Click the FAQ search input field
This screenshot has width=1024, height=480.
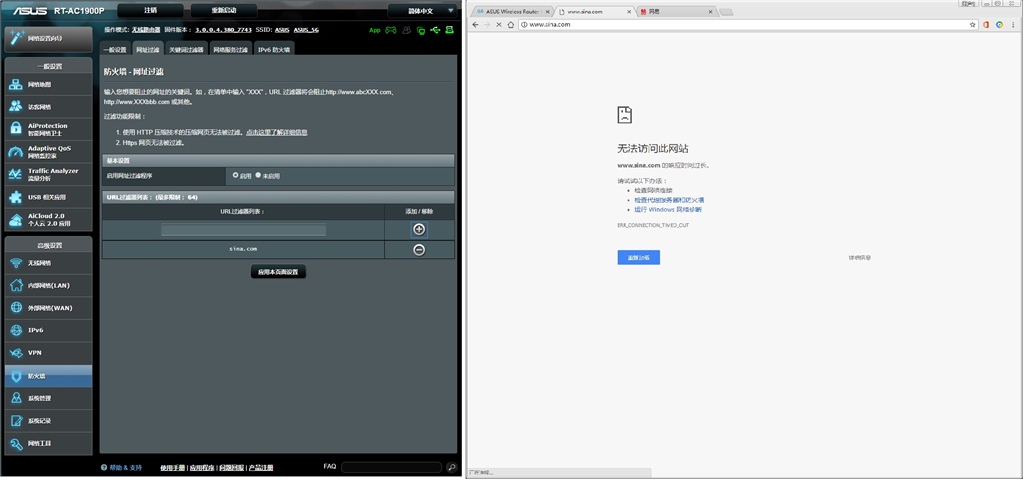click(x=391, y=467)
